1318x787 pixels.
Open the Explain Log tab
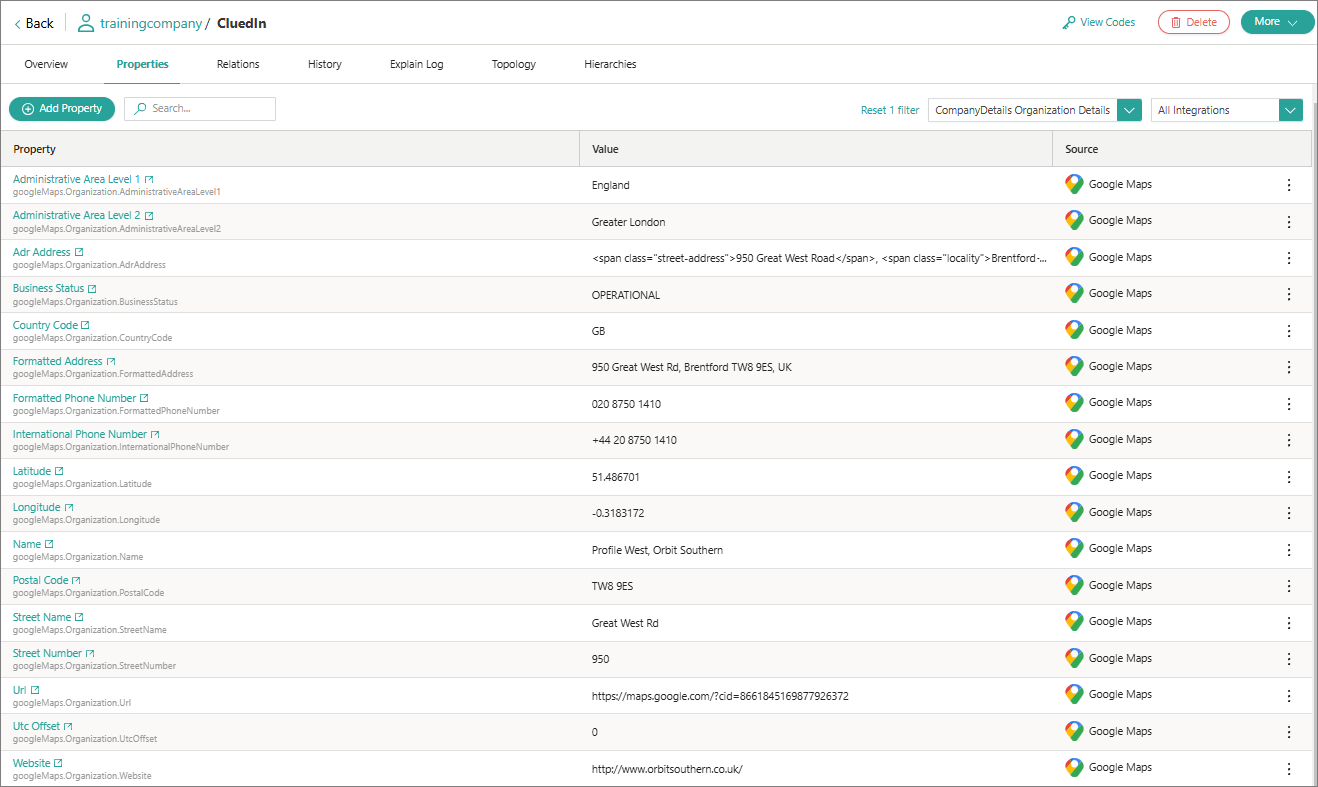[x=417, y=64]
